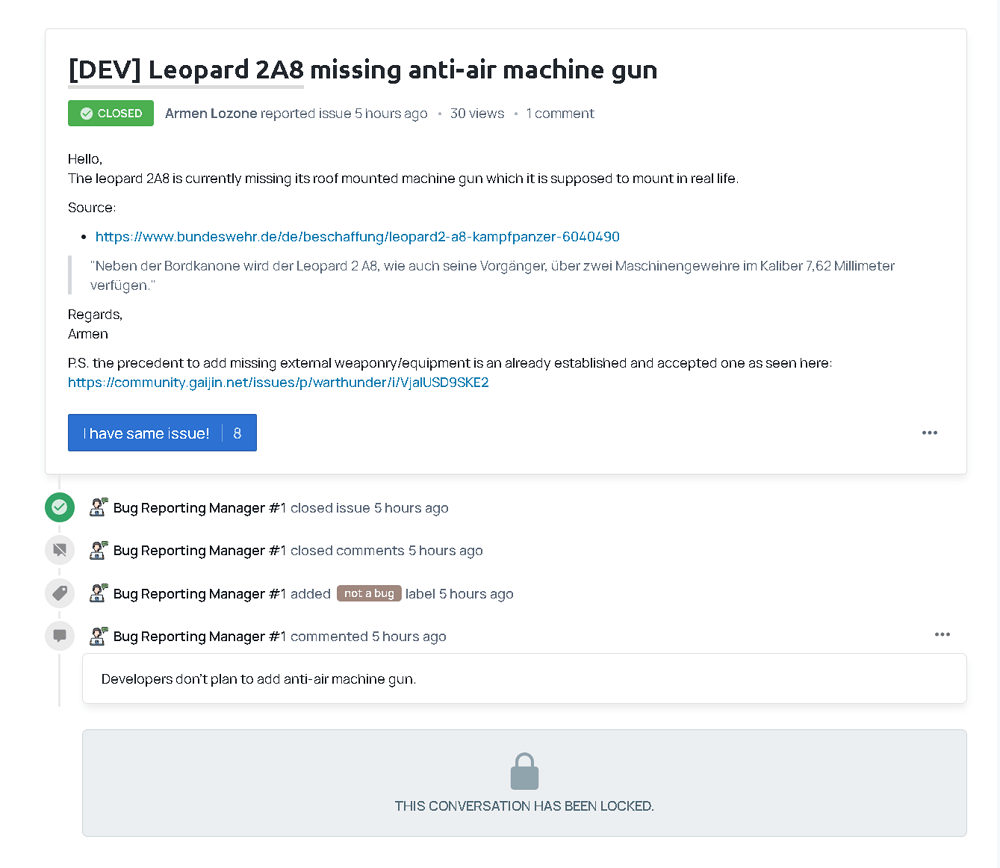The image size is (1000, 868).
Task: Click Bug Reporting Manager #1 name on closed comments
Action: [200, 550]
